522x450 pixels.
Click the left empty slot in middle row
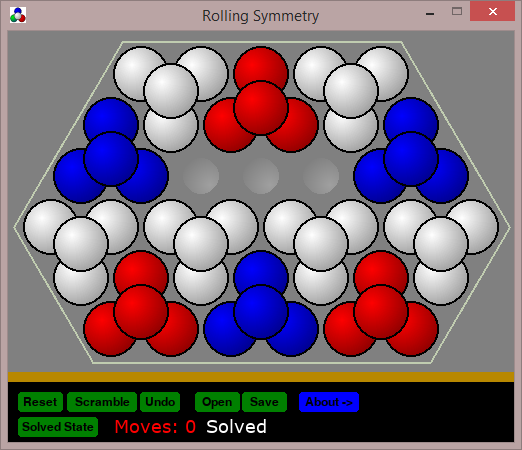201,176
